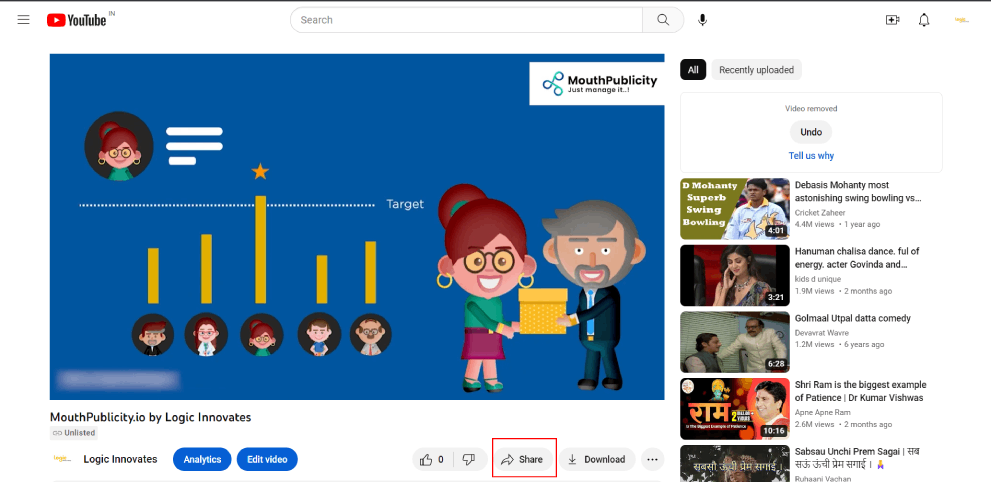Open the hamburger guide menu
Viewport: 991px width, 482px height.
[23, 20]
